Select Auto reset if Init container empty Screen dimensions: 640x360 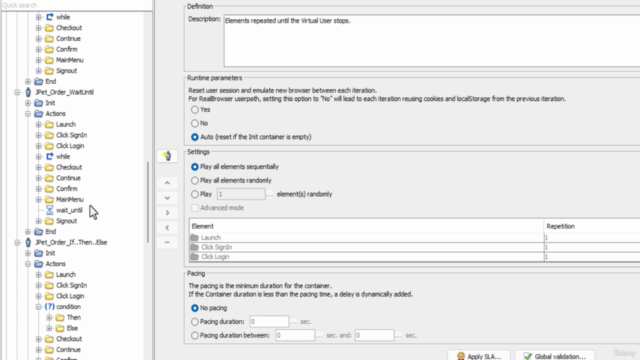coord(195,137)
